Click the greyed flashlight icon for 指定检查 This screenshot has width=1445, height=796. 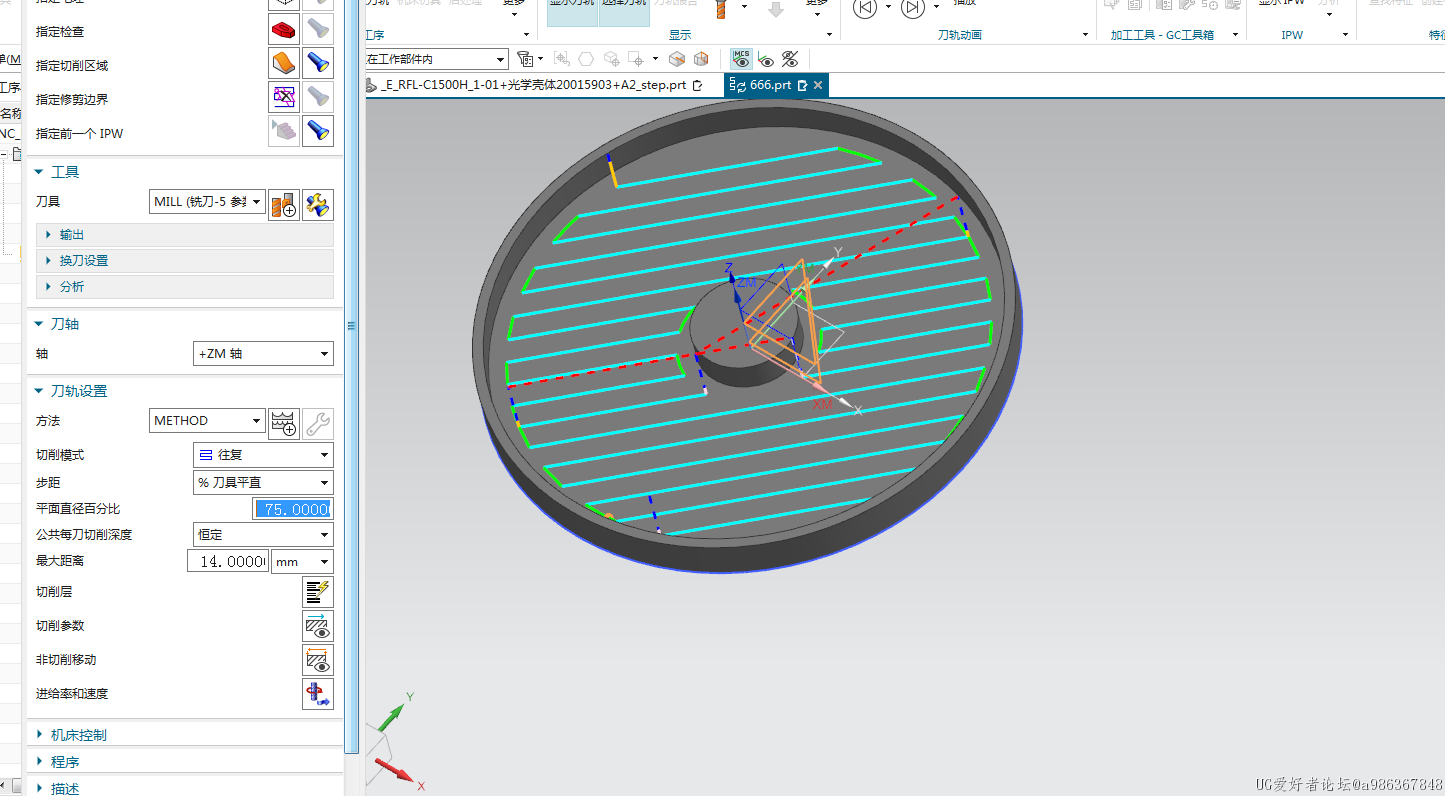318,31
